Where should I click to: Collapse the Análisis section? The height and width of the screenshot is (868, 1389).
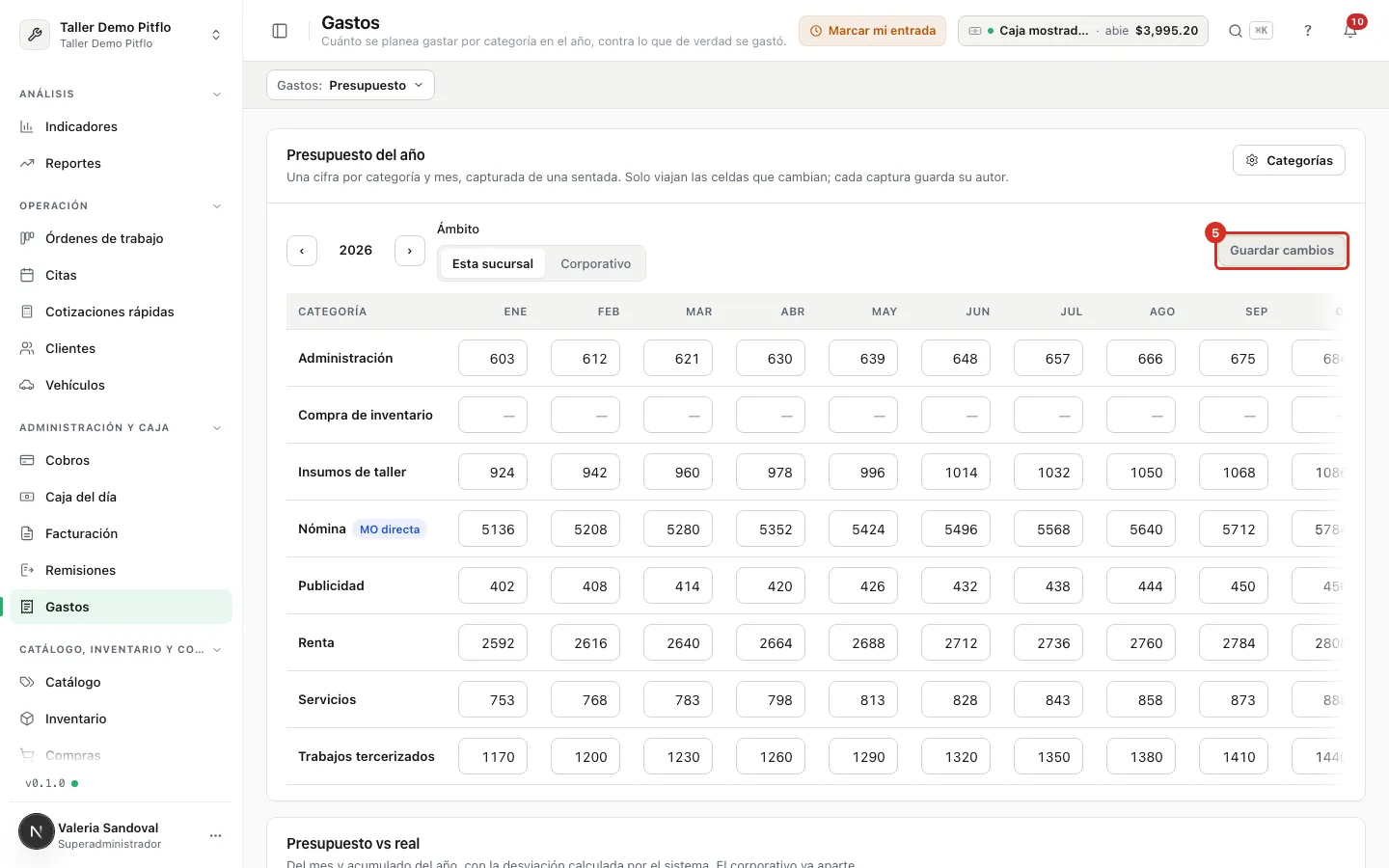pyautogui.click(x=217, y=95)
